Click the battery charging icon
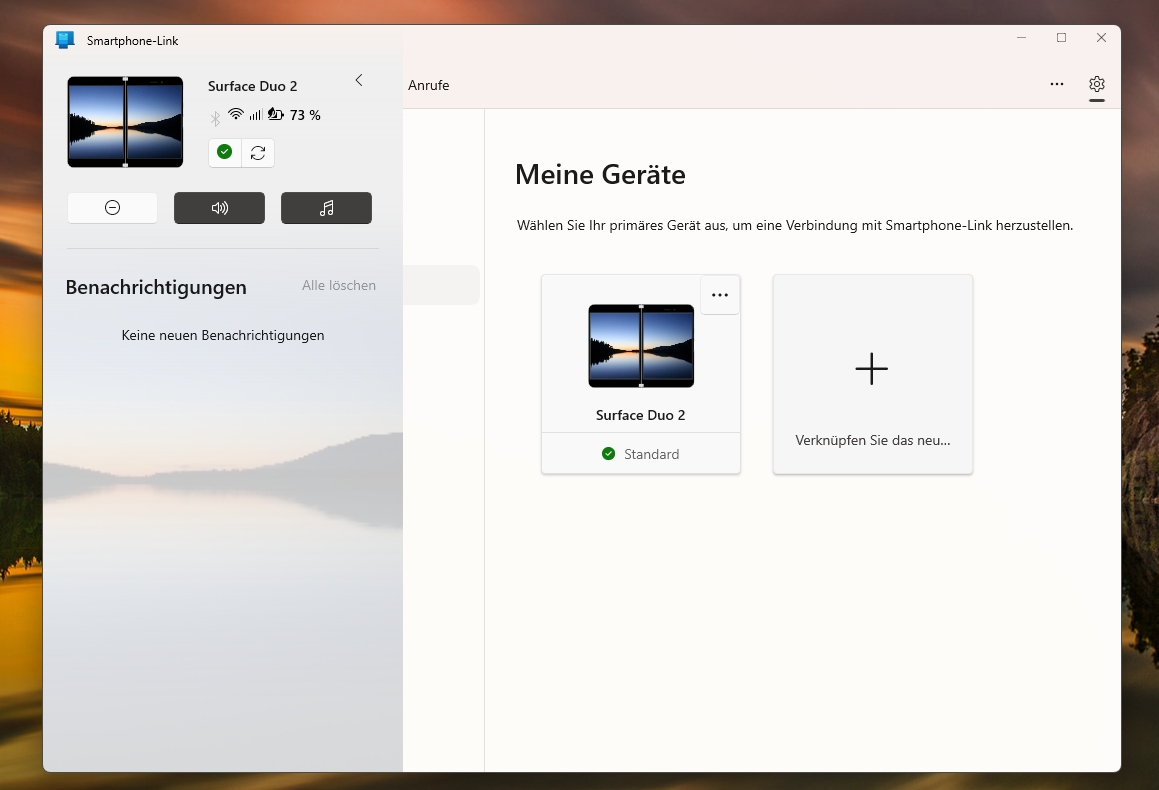Viewport: 1159px width, 790px height. coord(276,114)
